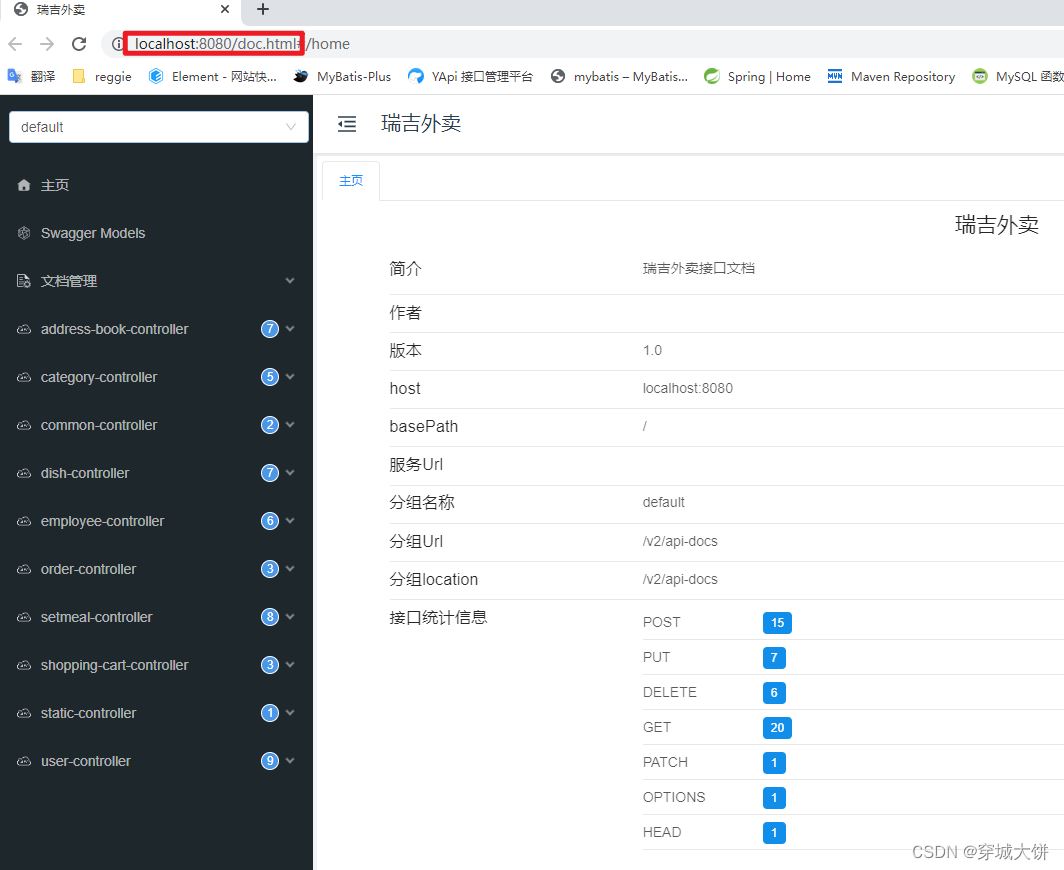Click the dish-controller cloud icon
The image size is (1064, 870).
coord(24,473)
